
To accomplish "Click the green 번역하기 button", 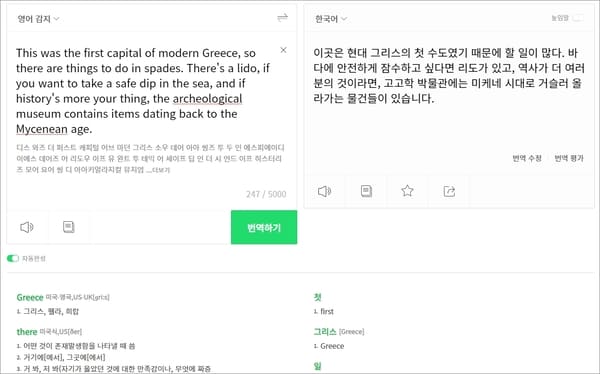I will coord(264,227).
